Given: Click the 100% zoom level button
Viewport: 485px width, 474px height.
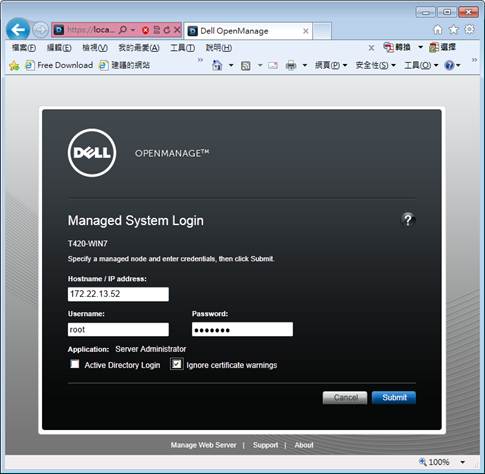Looking at the screenshot, I should coord(434,462).
